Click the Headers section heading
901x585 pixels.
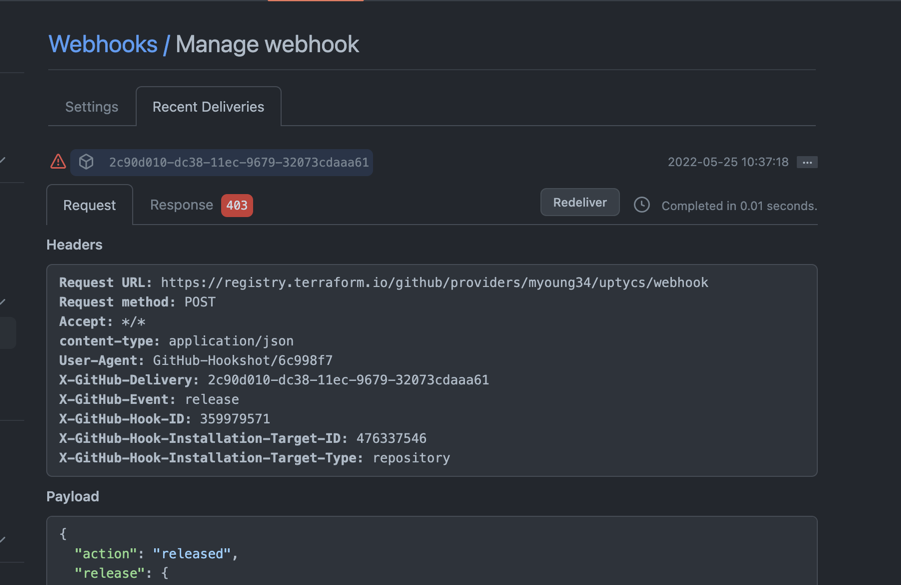(x=74, y=245)
